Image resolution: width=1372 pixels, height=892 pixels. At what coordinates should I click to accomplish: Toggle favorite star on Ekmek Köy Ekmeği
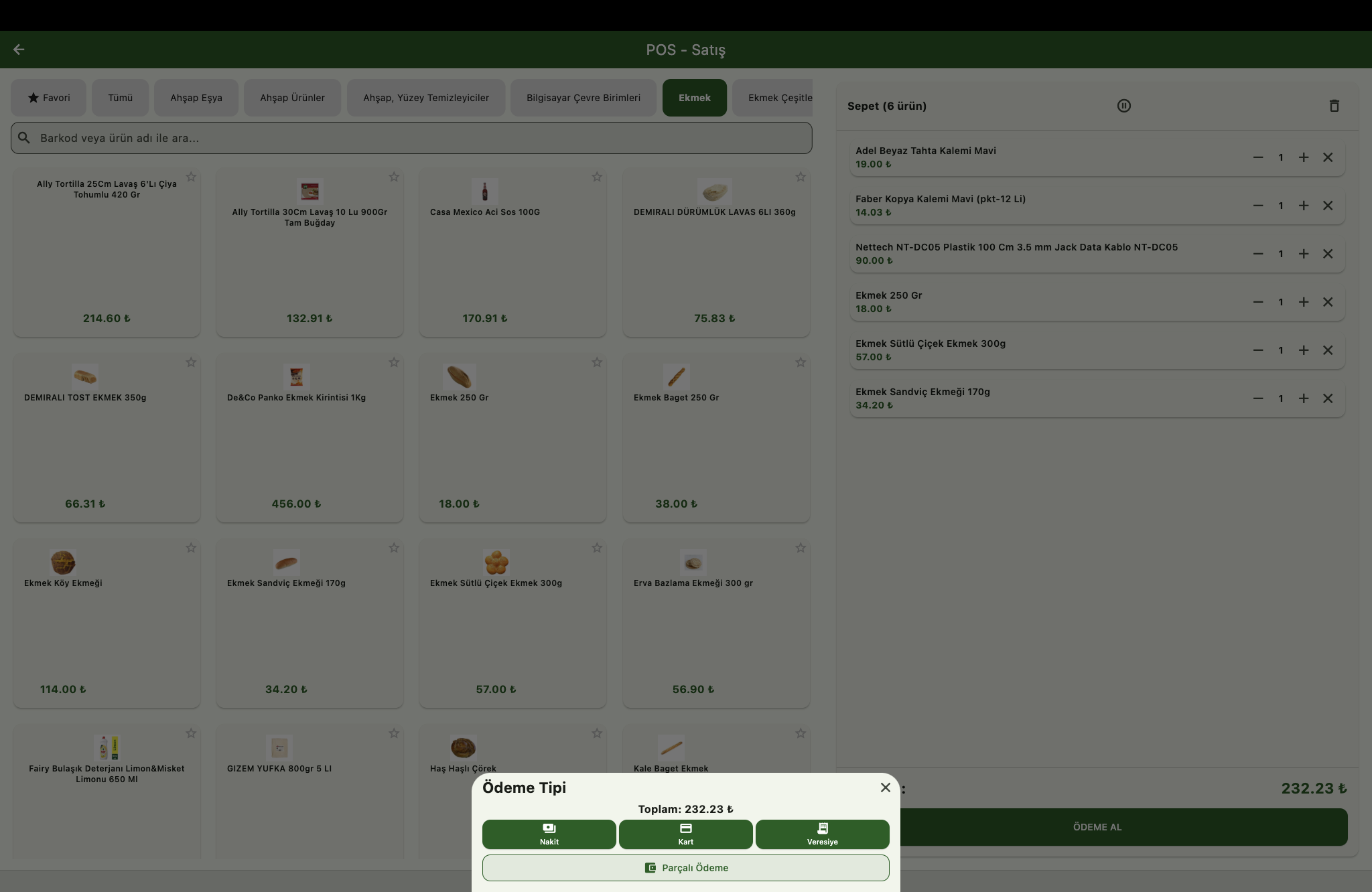click(191, 548)
